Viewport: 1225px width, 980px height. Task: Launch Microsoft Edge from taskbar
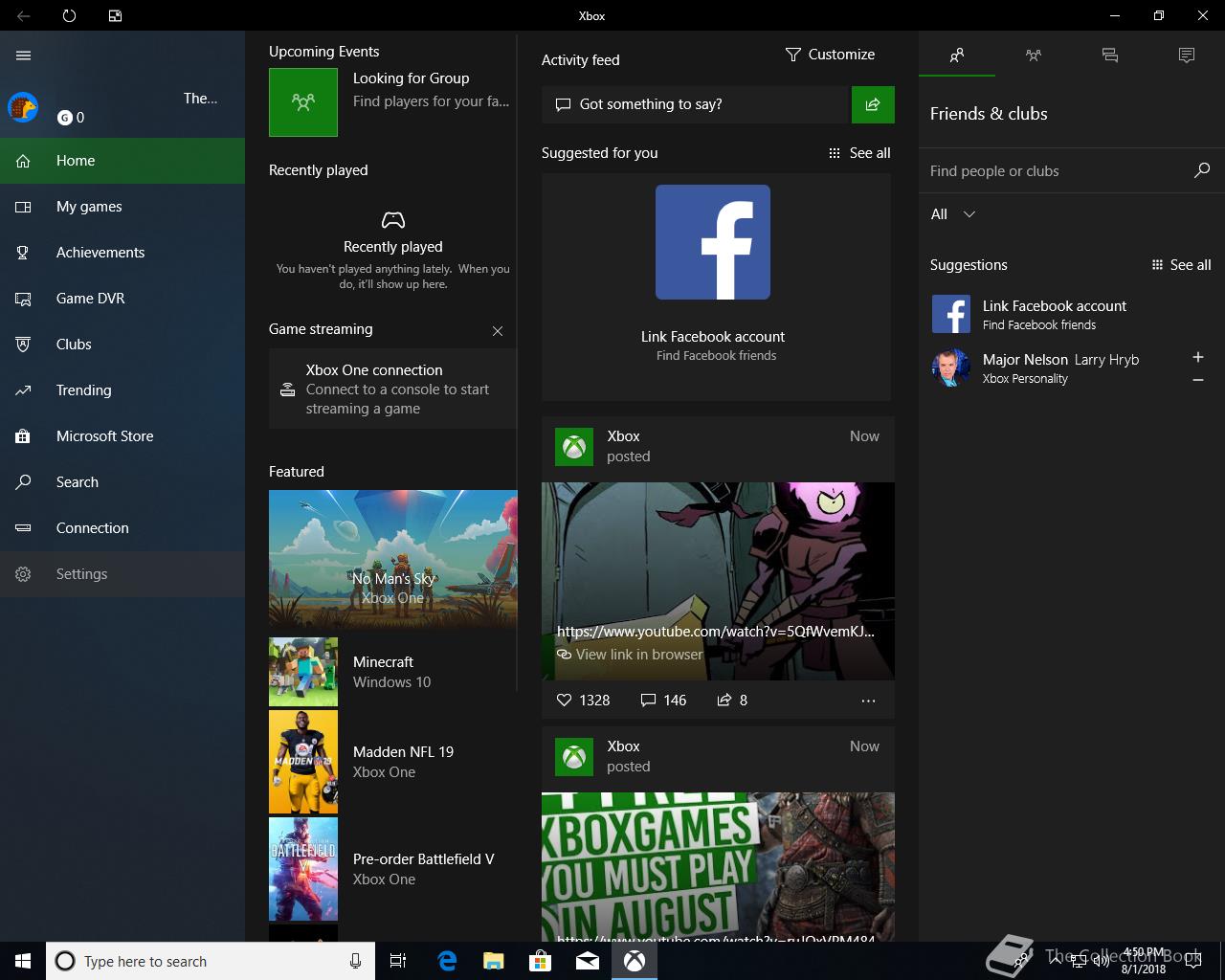[x=447, y=961]
